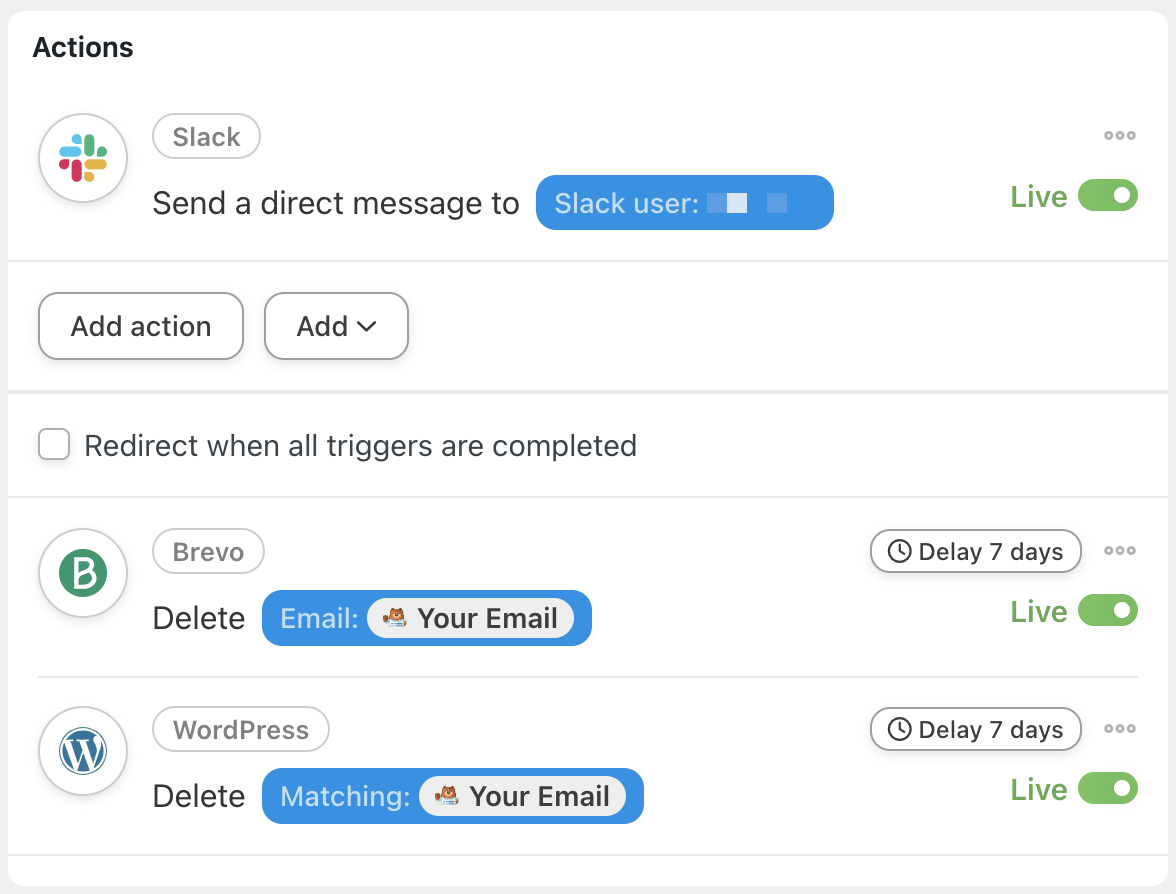The height and width of the screenshot is (894, 1176).
Task: Open the WordPress action three-dot menu
Action: [x=1119, y=729]
